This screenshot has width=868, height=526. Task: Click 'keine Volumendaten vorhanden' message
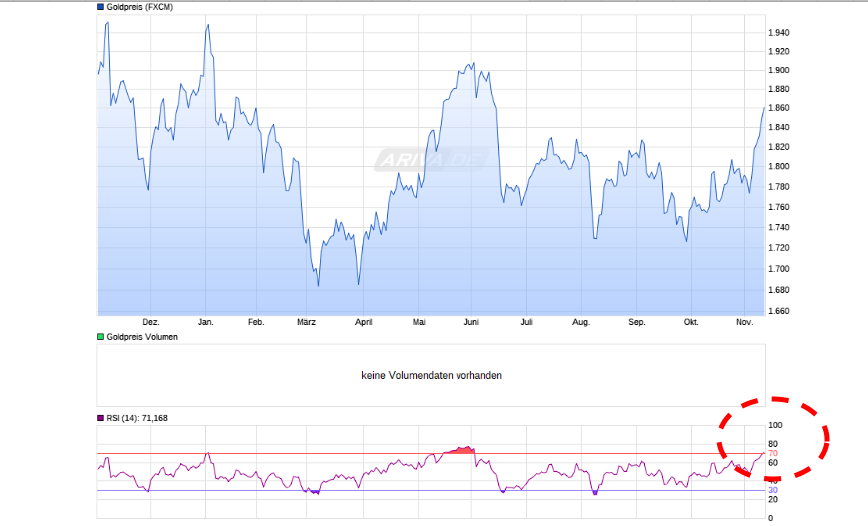431,376
